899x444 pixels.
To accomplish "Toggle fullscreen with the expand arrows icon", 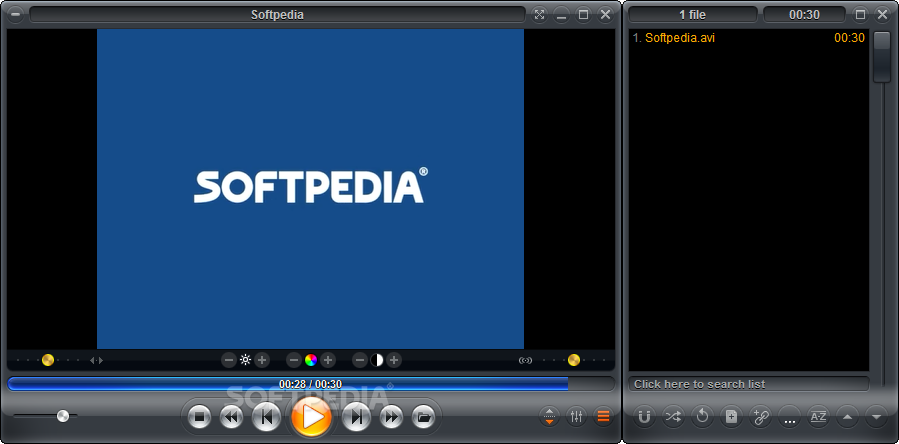I will [x=540, y=15].
